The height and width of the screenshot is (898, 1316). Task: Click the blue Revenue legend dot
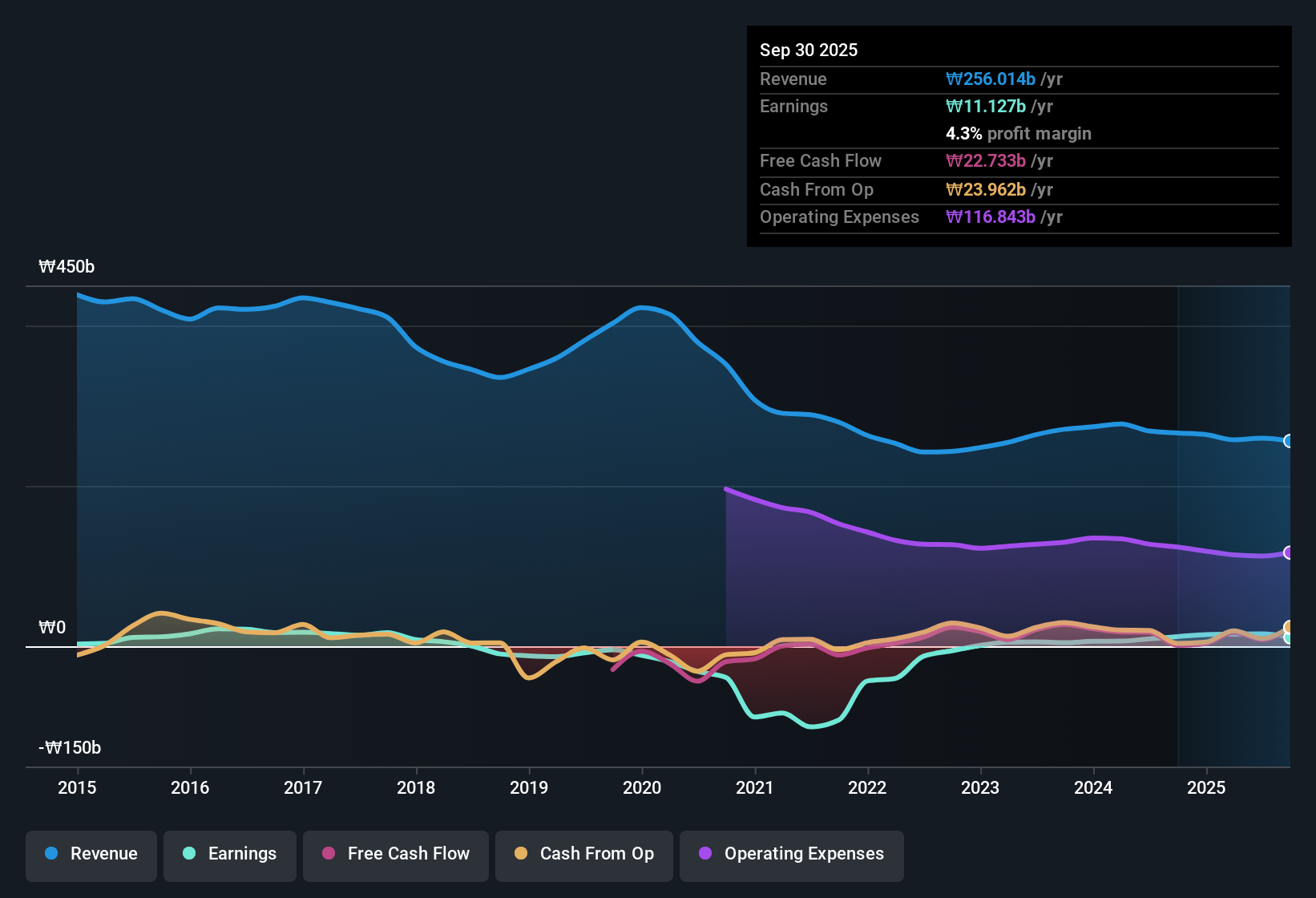click(x=51, y=854)
